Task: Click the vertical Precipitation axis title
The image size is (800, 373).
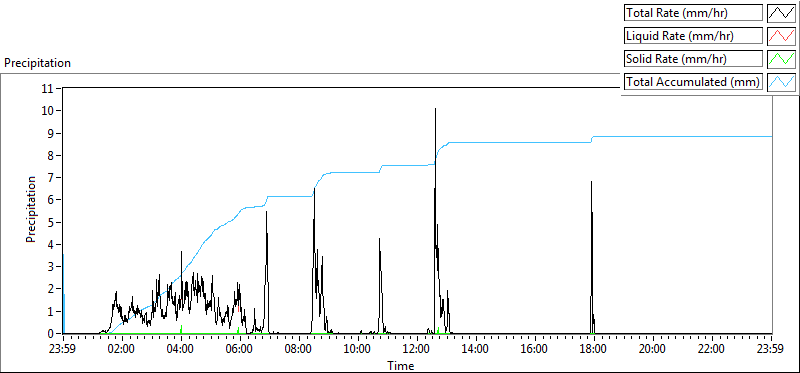Action: click(32, 210)
